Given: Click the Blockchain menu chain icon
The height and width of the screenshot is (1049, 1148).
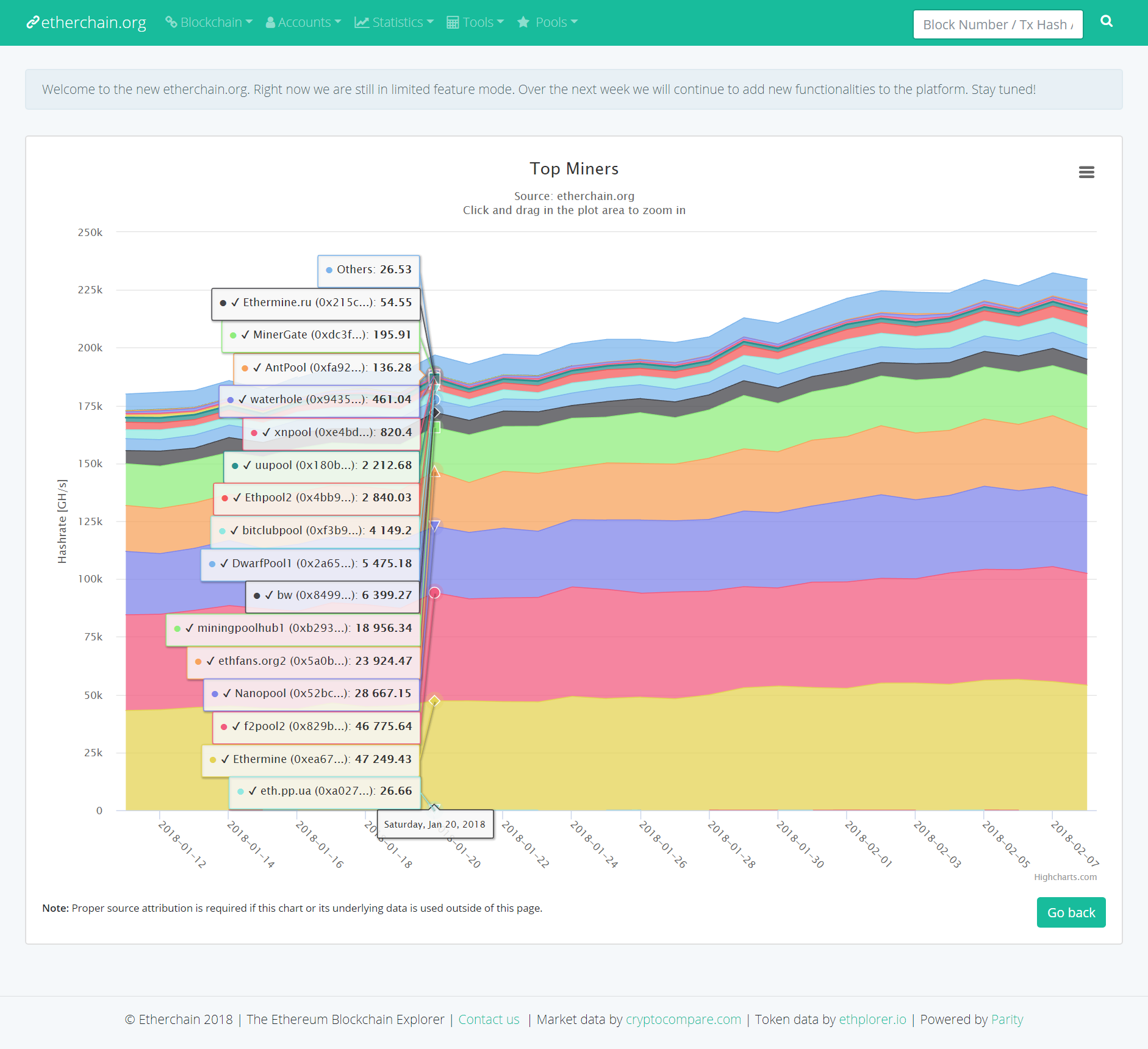Looking at the screenshot, I should click(171, 22).
